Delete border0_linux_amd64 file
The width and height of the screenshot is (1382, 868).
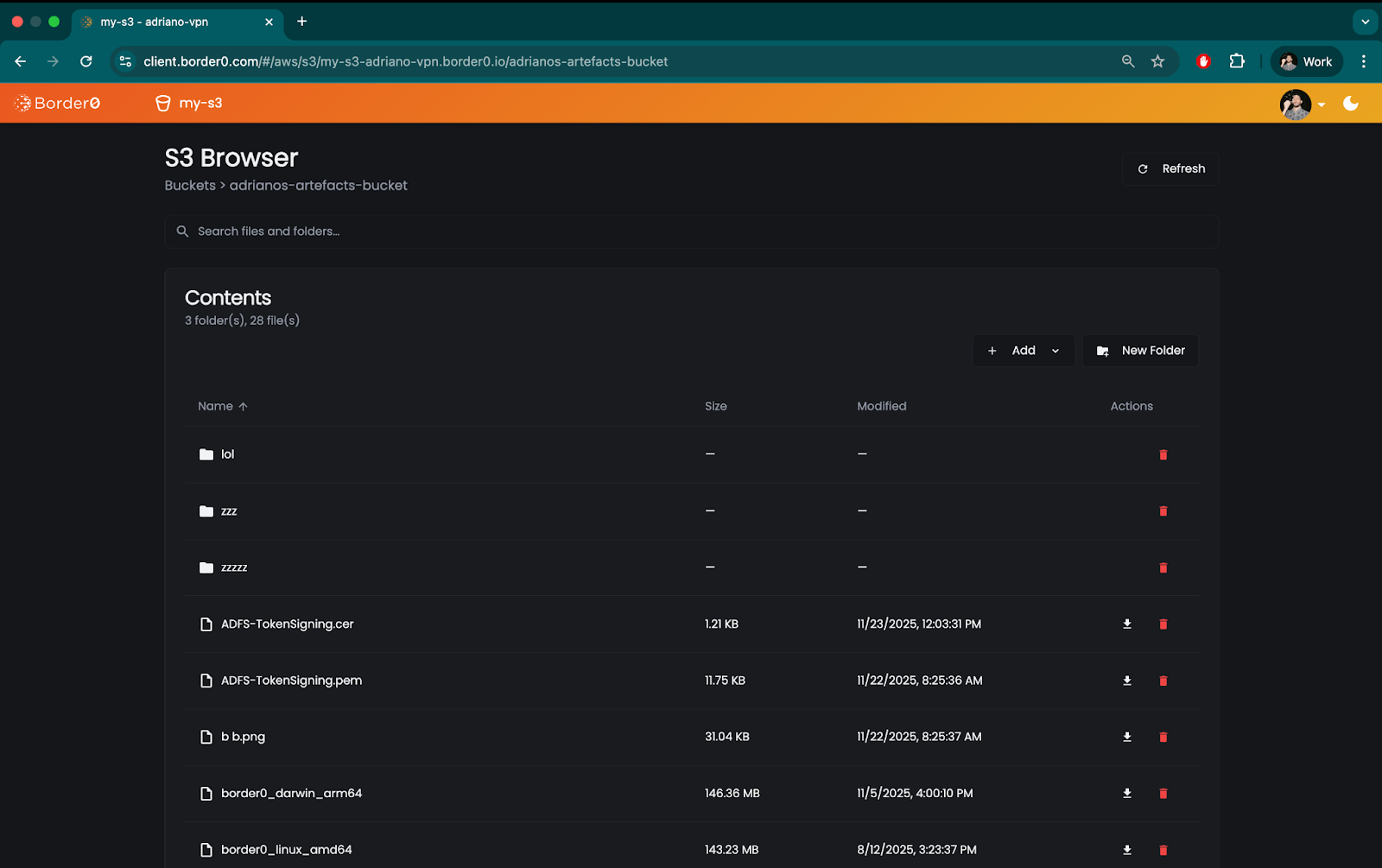(x=1163, y=850)
